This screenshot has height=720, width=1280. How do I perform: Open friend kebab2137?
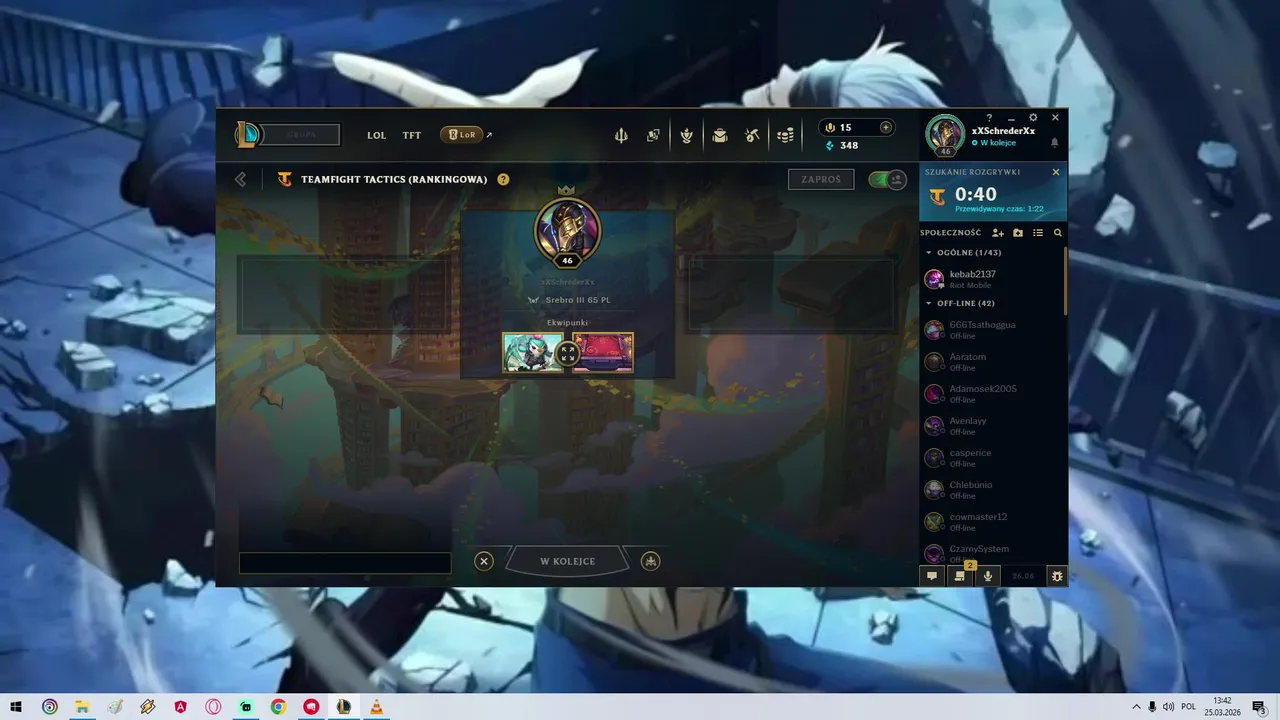tap(992, 279)
